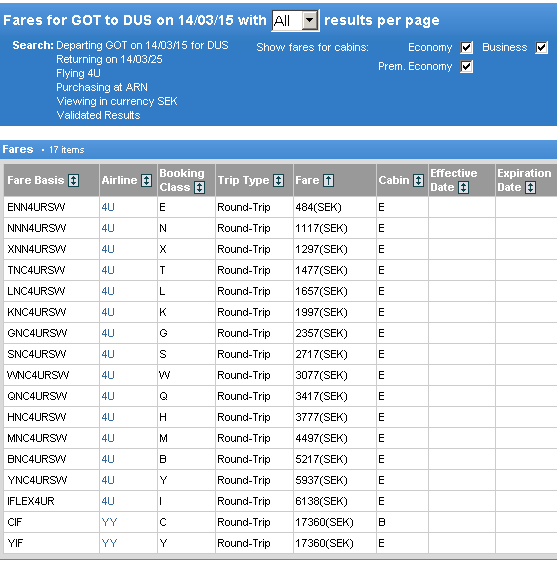
Task: Open YY airline link for YIF
Action: [109, 543]
